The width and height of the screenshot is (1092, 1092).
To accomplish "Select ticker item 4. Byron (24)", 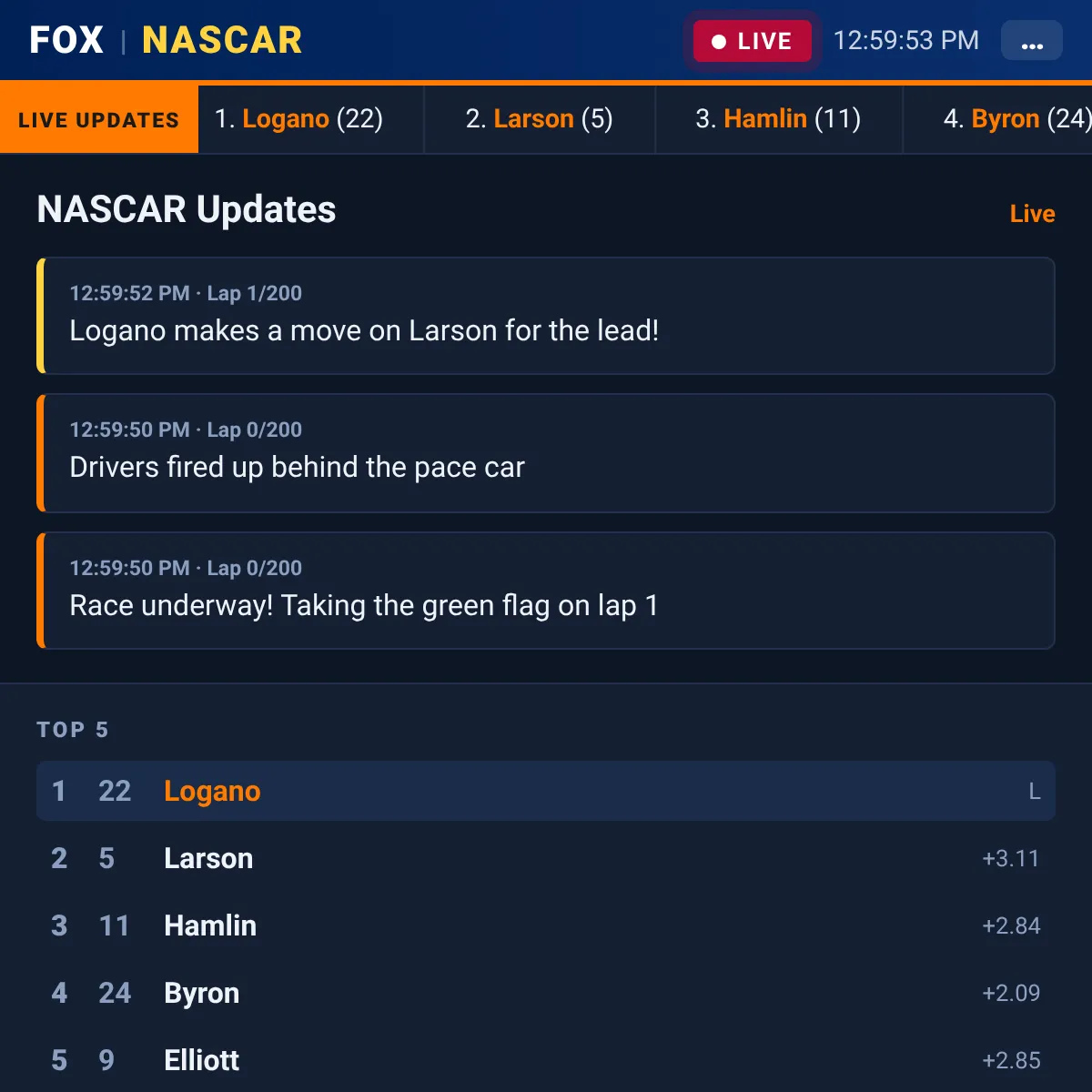I will [998, 119].
